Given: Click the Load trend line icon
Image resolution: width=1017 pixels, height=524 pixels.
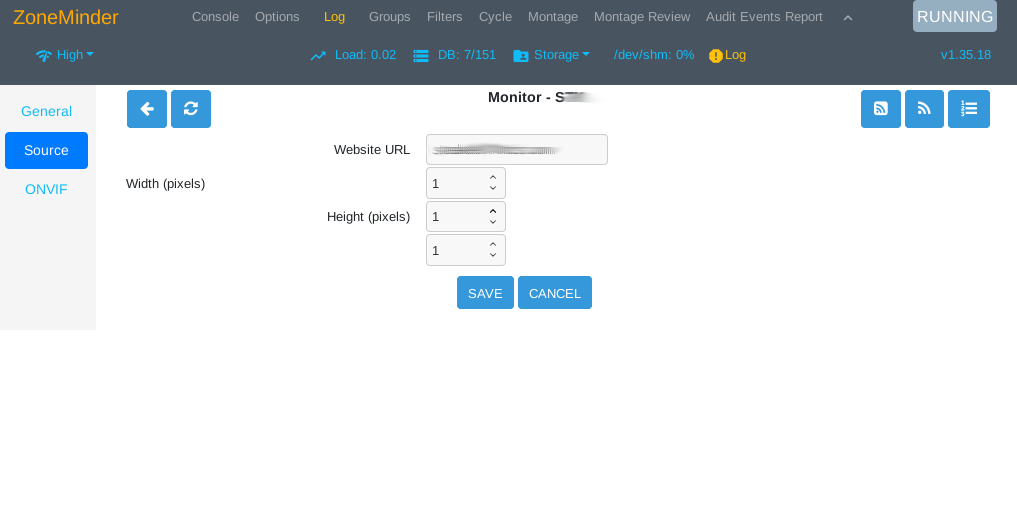Looking at the screenshot, I should point(318,56).
